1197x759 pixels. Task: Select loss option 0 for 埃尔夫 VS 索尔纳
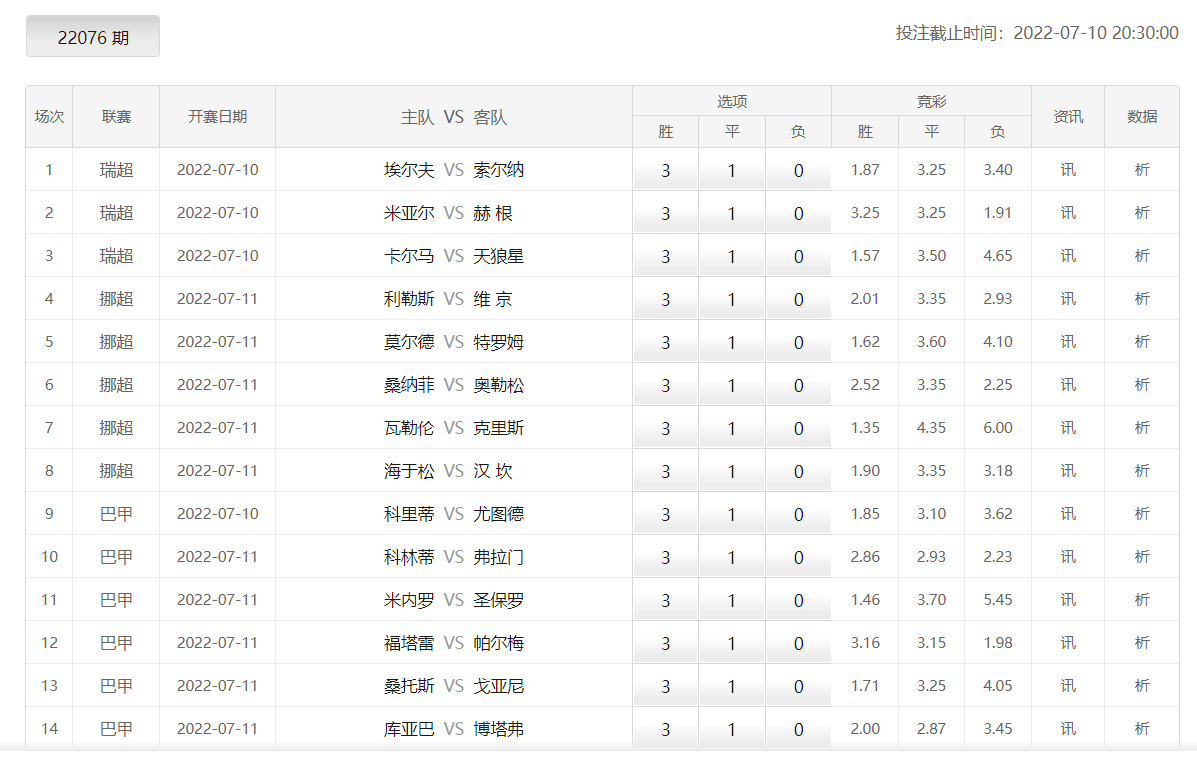tap(799, 170)
